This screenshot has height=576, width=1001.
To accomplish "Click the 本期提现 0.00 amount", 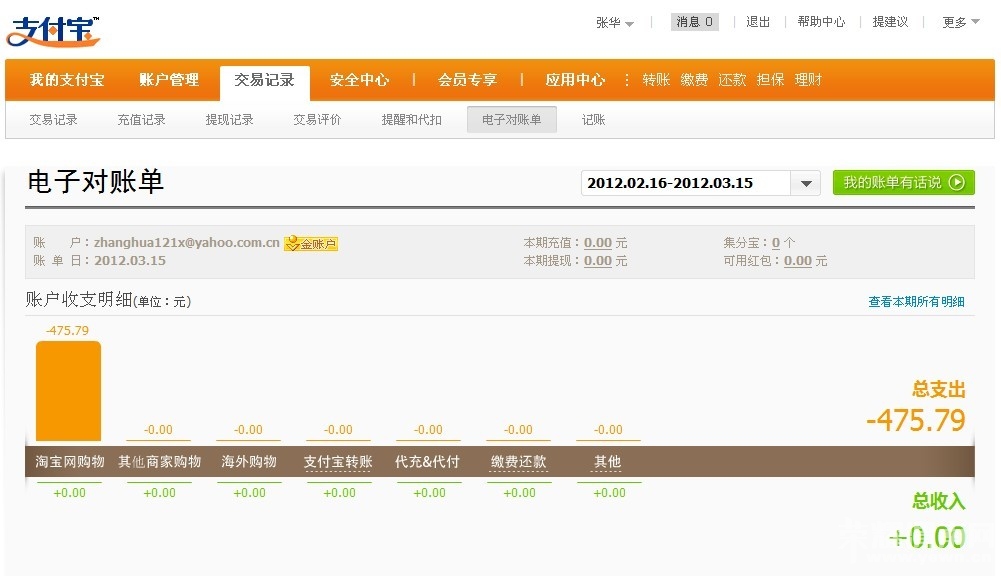I will [598, 261].
